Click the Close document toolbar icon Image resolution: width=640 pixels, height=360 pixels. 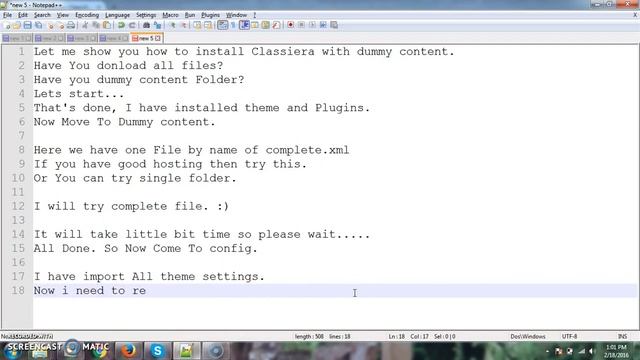point(50,25)
